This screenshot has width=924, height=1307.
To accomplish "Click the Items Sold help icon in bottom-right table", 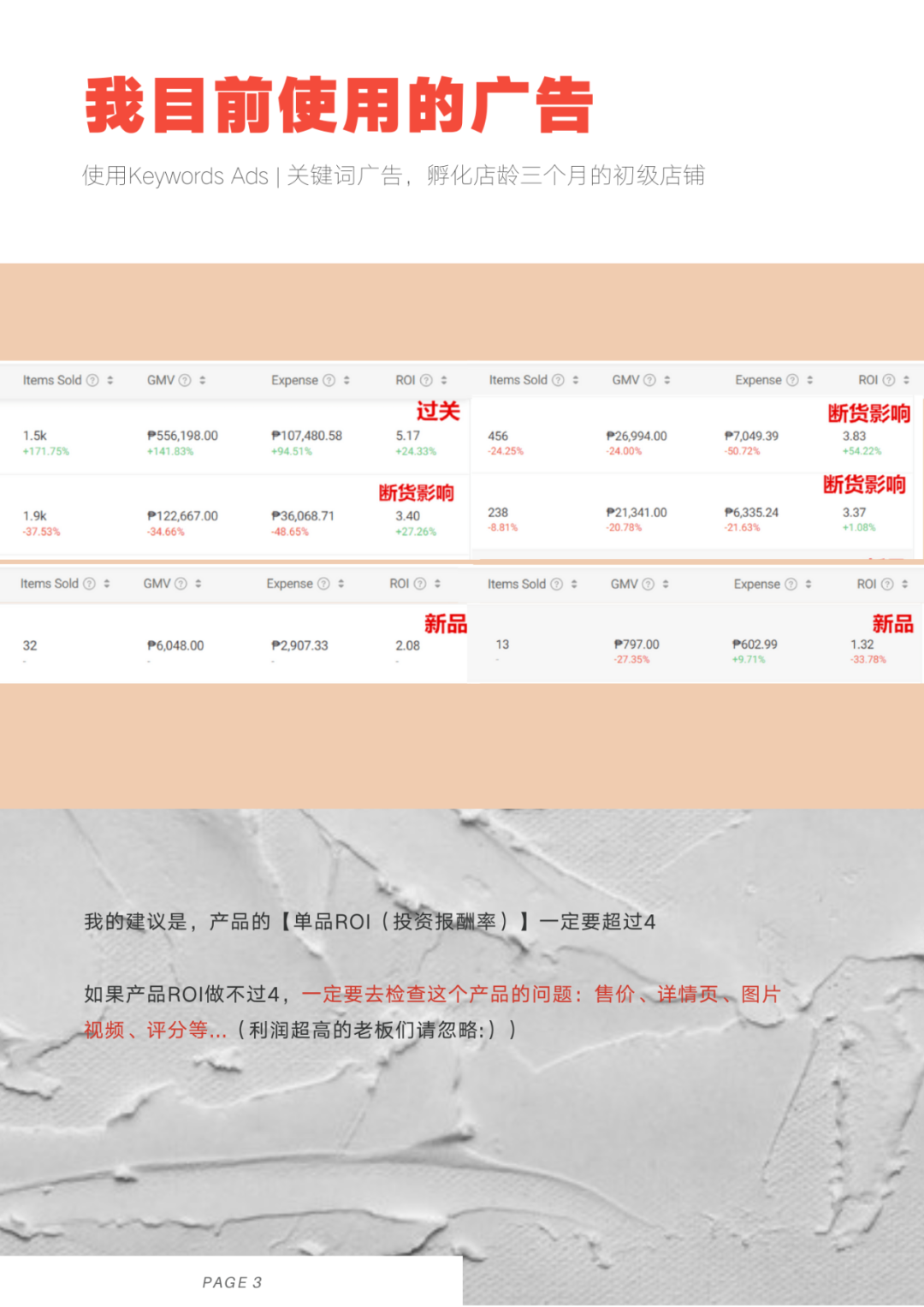I will [556, 585].
